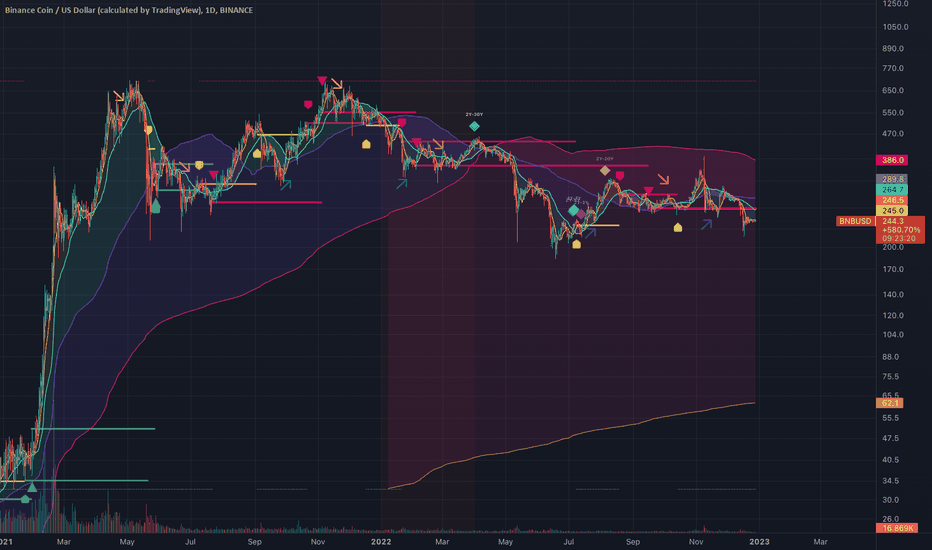Click the +580.70% change value
The image size is (932, 550).
[x=901, y=230]
